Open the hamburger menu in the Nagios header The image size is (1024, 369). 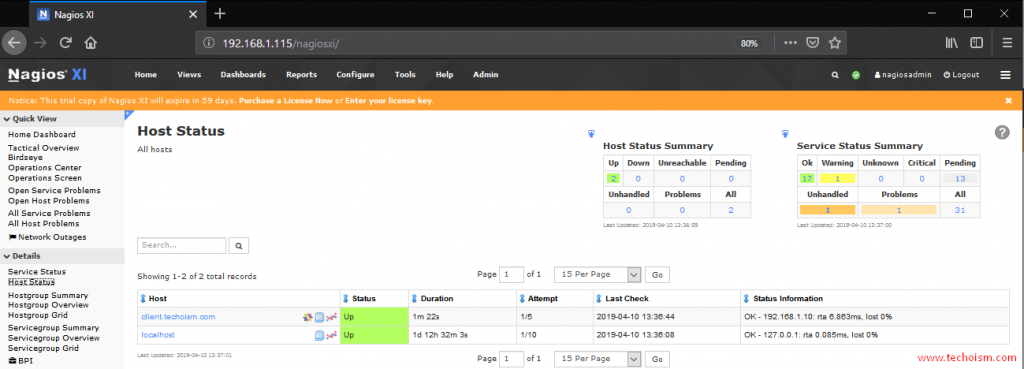click(1005, 75)
